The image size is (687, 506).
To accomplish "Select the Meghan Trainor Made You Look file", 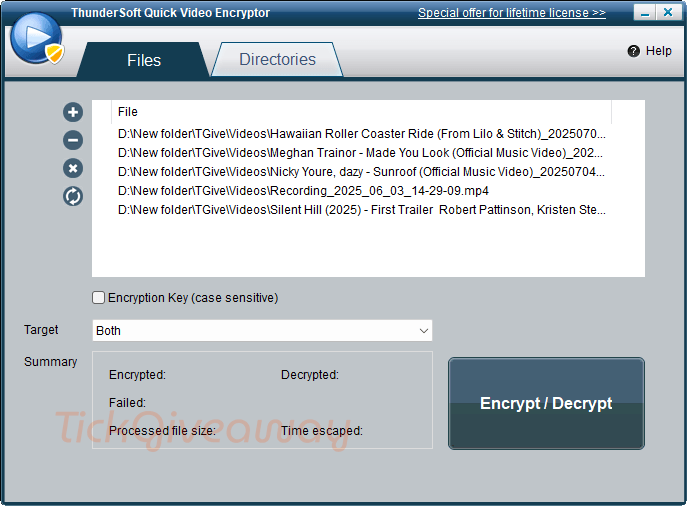I will coord(361,153).
